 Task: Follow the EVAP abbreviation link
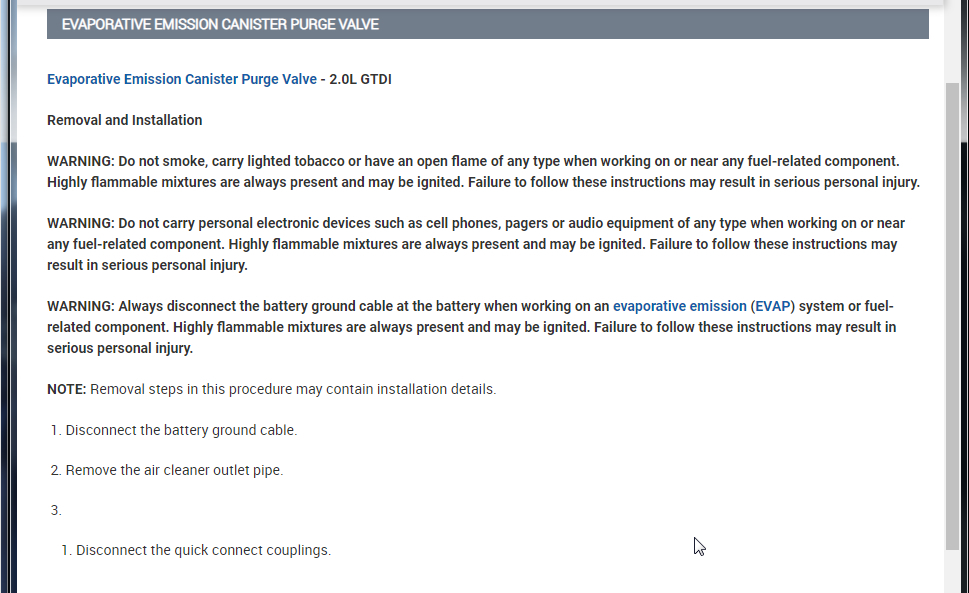(x=772, y=306)
